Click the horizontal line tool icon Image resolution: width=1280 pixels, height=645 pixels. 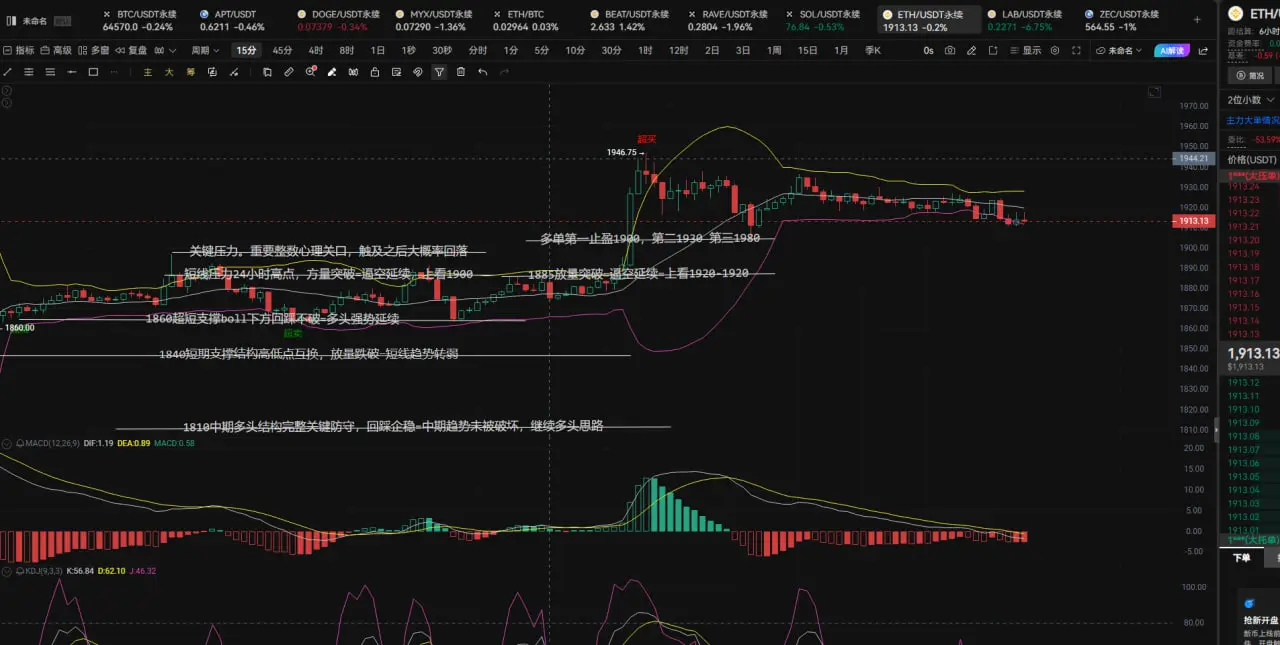[x=72, y=72]
